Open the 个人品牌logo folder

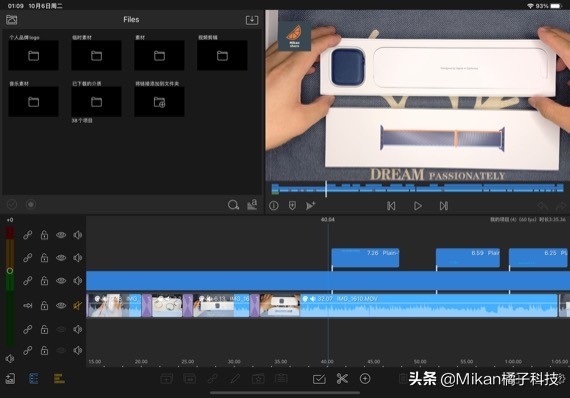click(33, 55)
